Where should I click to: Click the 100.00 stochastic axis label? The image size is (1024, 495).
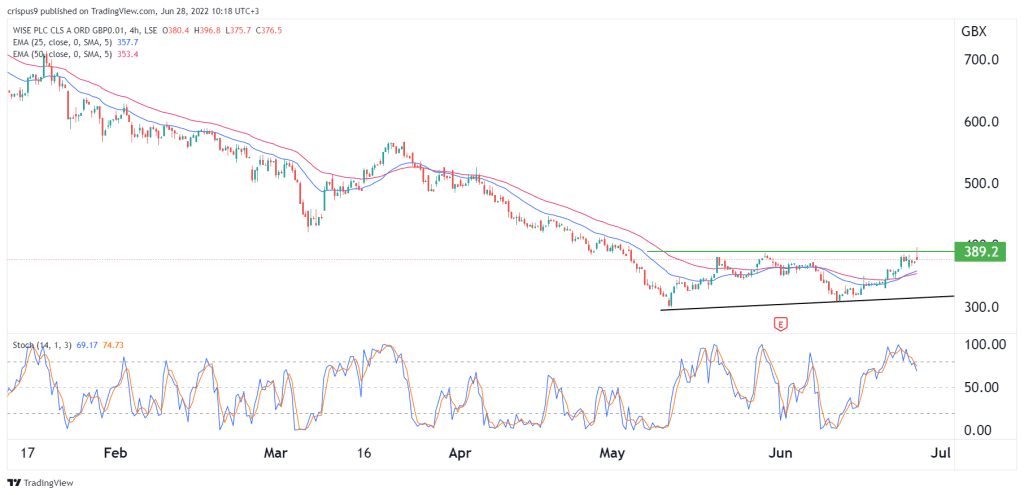[983, 344]
